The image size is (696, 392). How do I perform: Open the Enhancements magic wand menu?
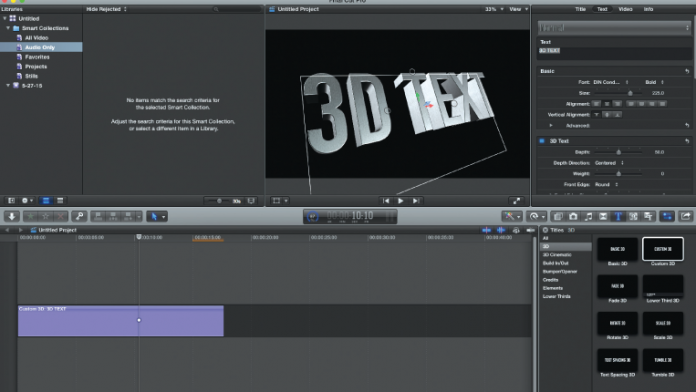512,216
